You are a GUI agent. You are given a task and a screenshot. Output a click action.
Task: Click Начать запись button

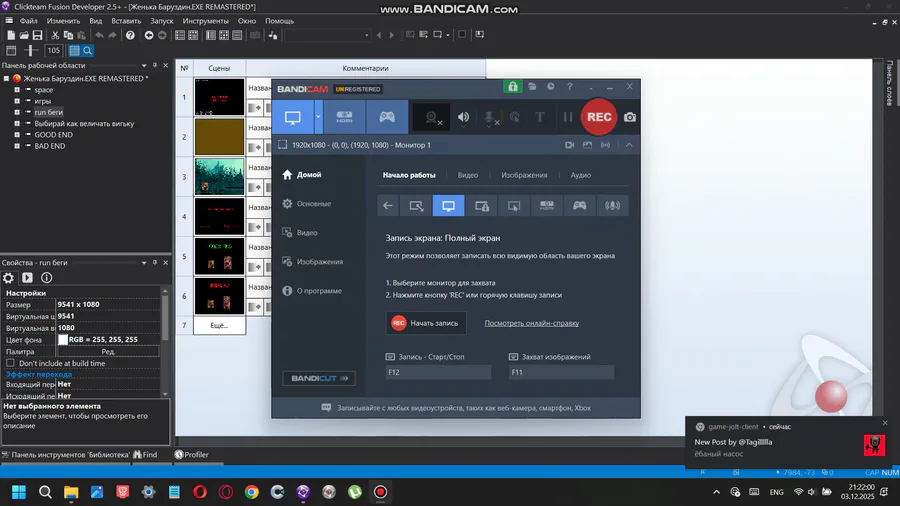426,323
